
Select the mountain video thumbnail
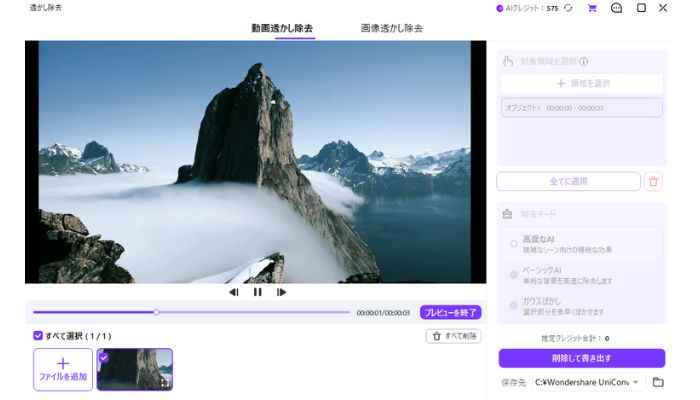coord(135,370)
